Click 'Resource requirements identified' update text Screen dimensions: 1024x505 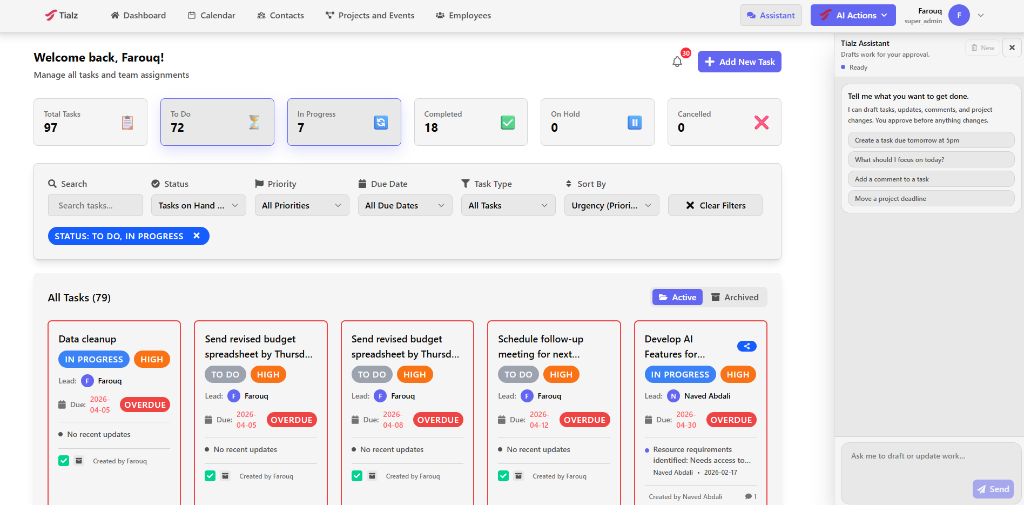(x=701, y=455)
